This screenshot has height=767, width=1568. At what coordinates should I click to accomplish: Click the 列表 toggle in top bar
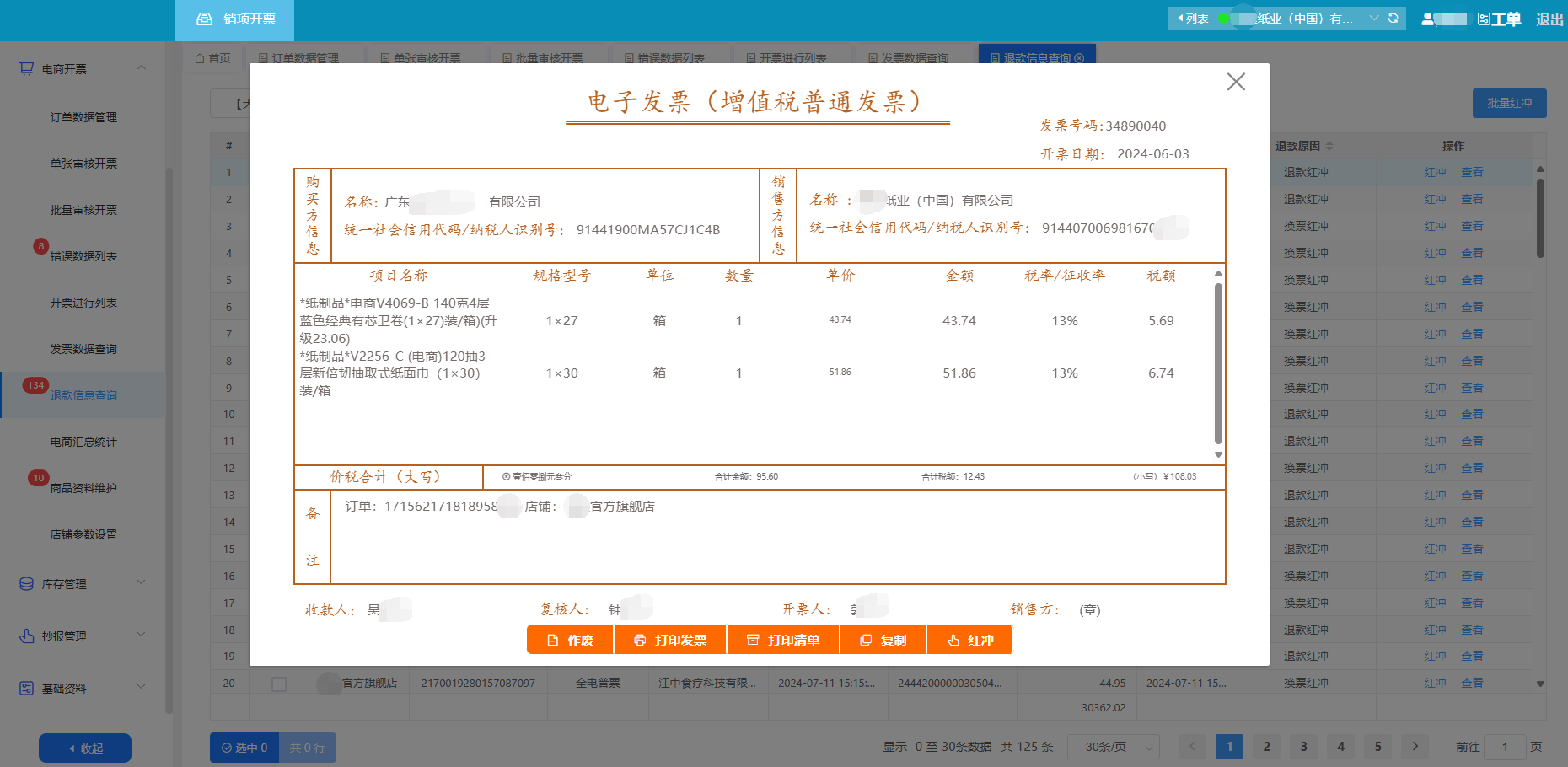(x=1193, y=19)
